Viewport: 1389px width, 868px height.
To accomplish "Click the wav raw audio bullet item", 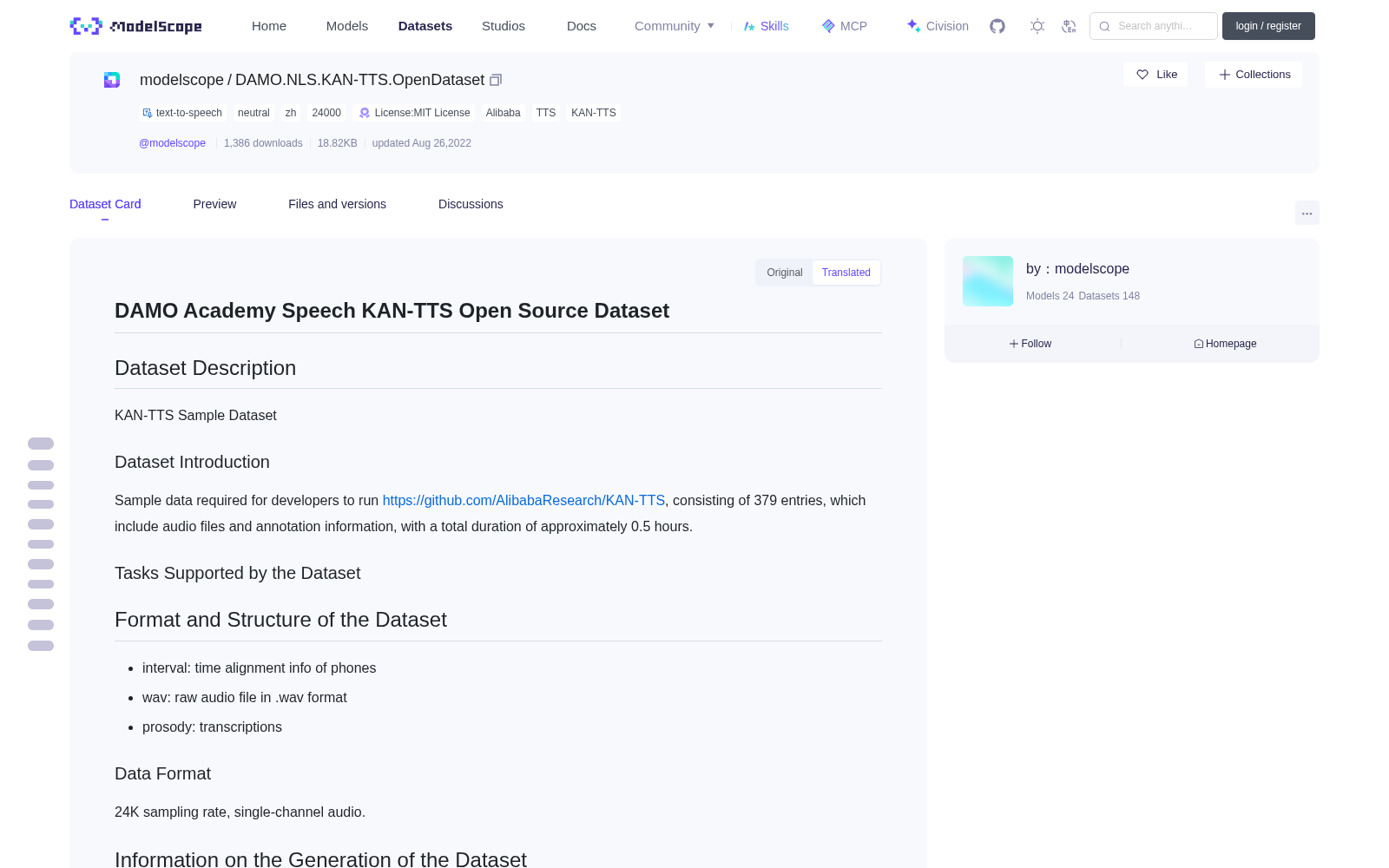I will (245, 697).
